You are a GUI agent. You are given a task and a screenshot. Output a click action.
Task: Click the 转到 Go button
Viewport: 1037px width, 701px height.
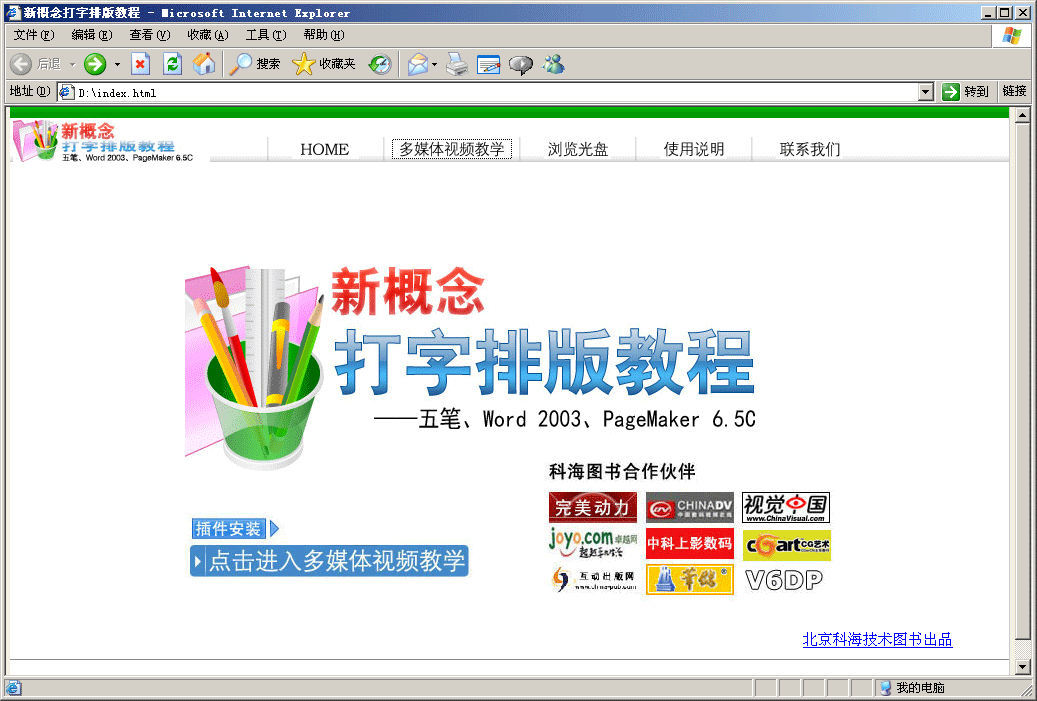(x=965, y=92)
